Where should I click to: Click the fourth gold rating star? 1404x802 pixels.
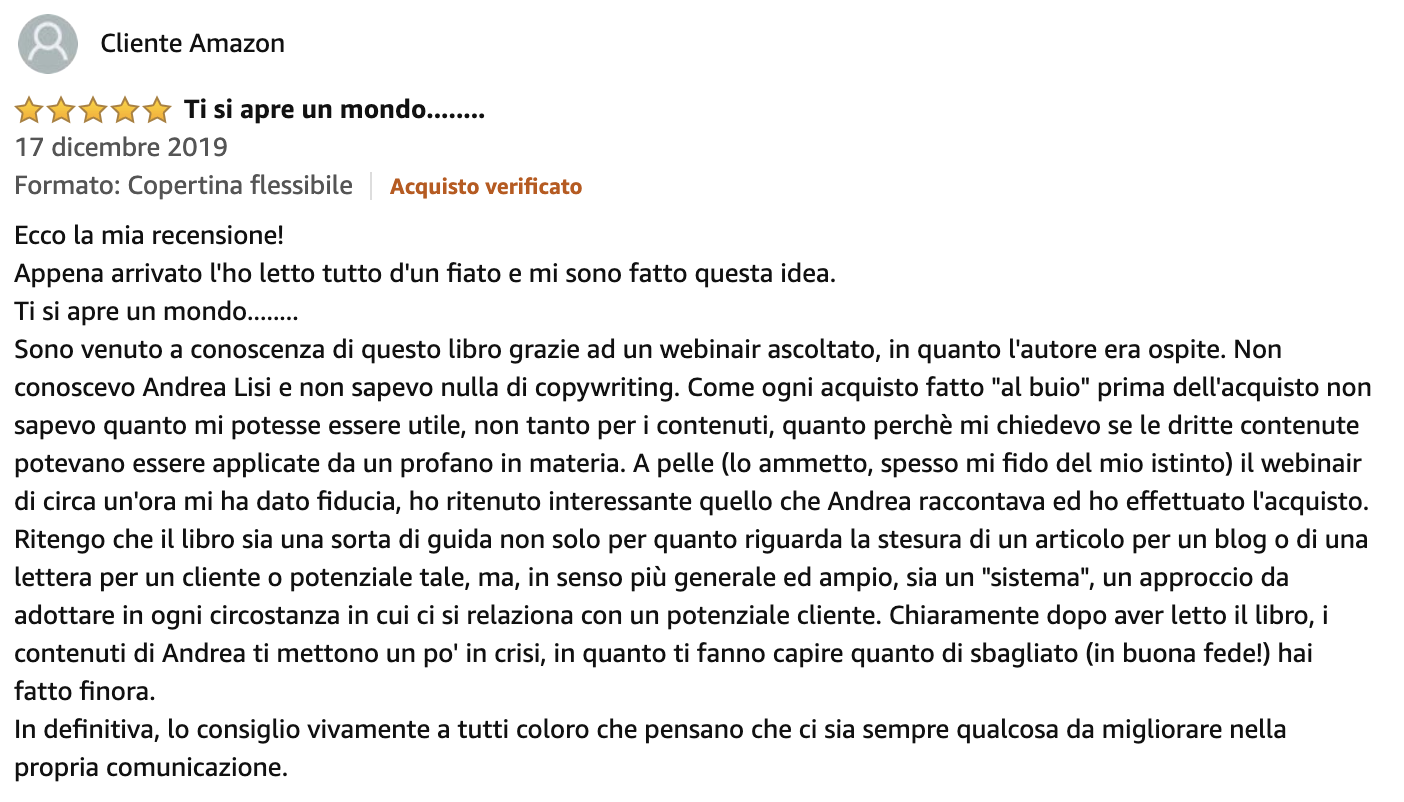coord(125,110)
